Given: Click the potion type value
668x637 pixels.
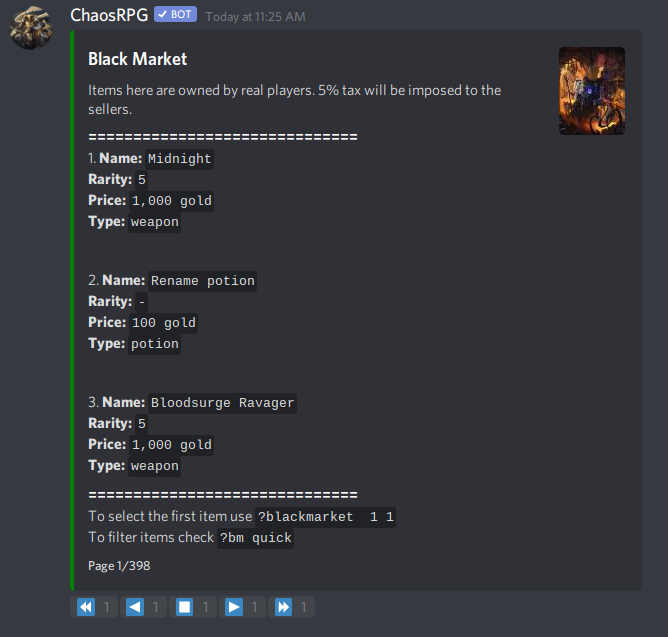Looking at the screenshot, I should [x=154, y=344].
